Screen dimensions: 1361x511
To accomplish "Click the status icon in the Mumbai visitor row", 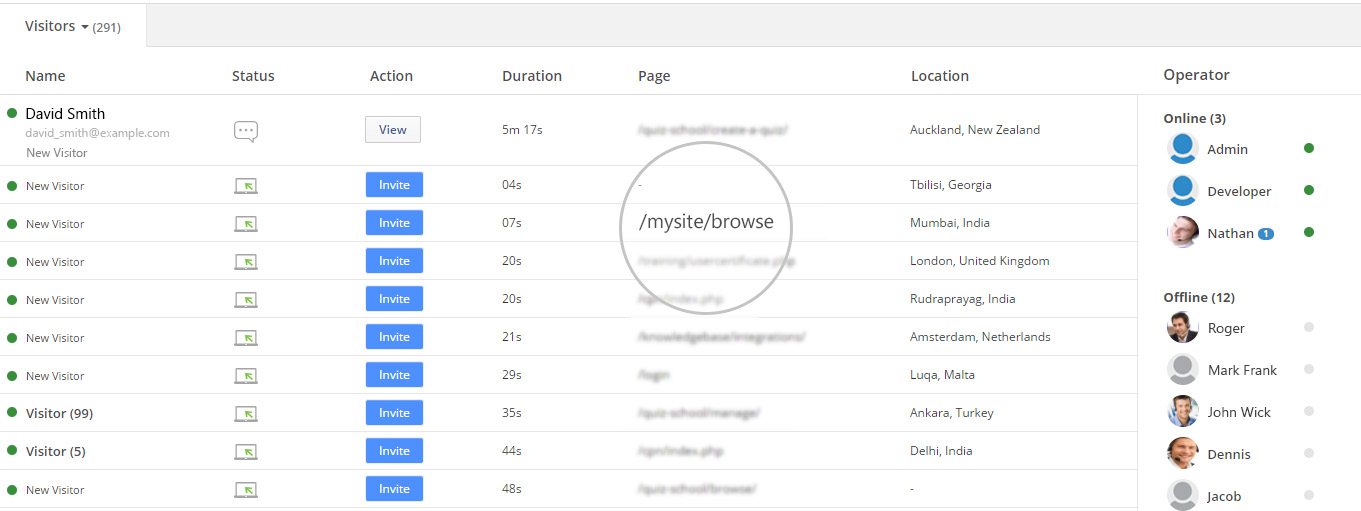I will click(246, 223).
